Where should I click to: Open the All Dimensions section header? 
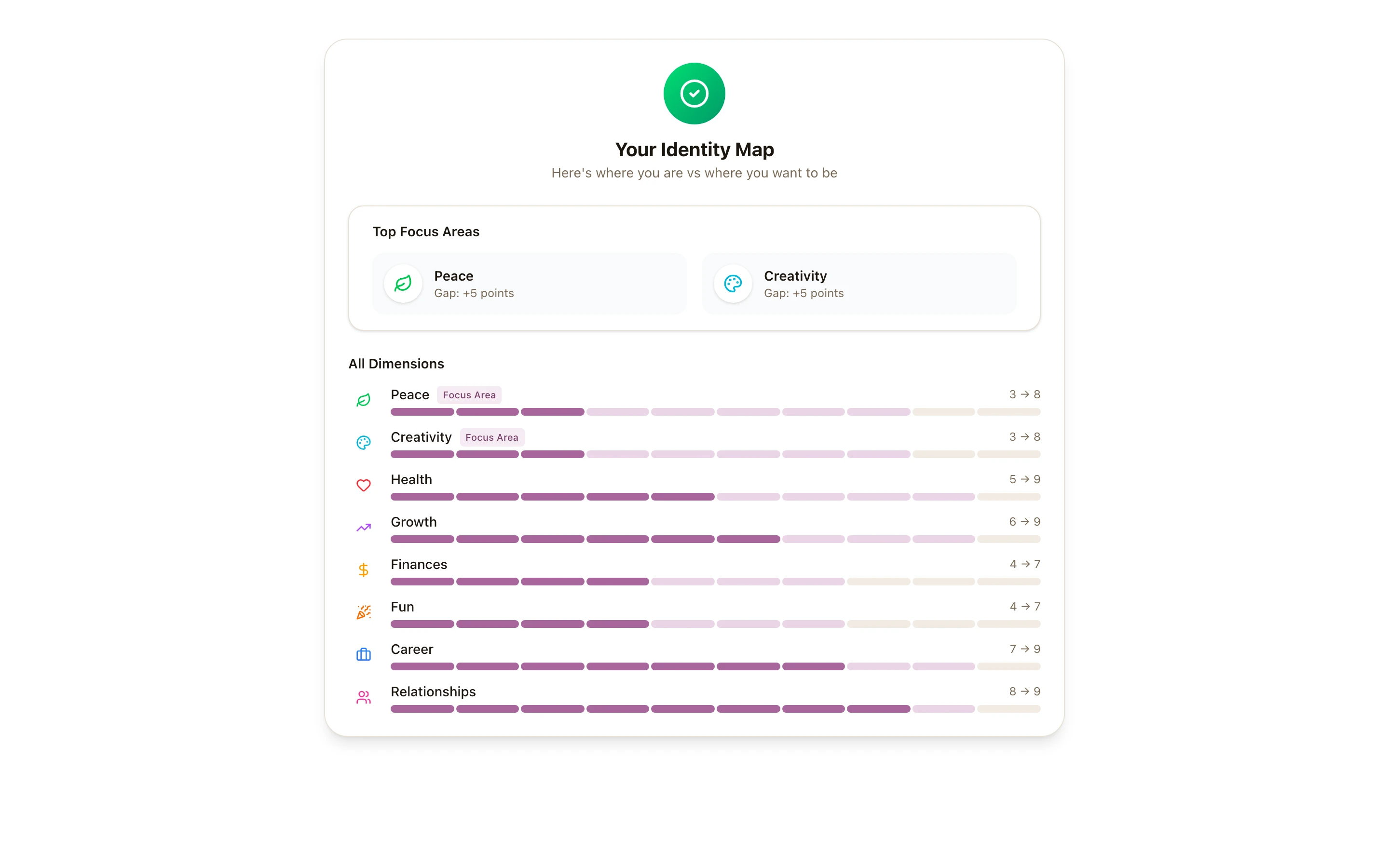(396, 364)
